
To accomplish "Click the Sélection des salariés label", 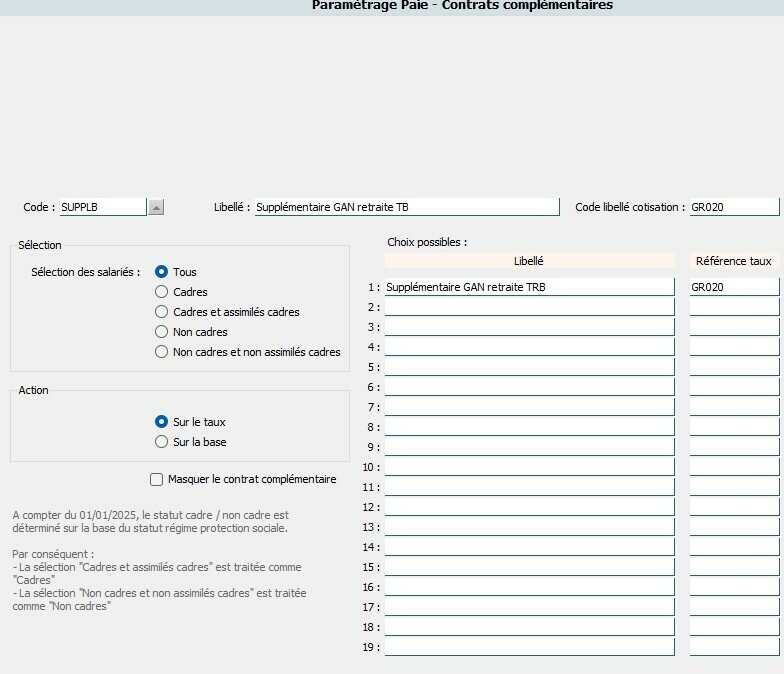I will [86, 272].
